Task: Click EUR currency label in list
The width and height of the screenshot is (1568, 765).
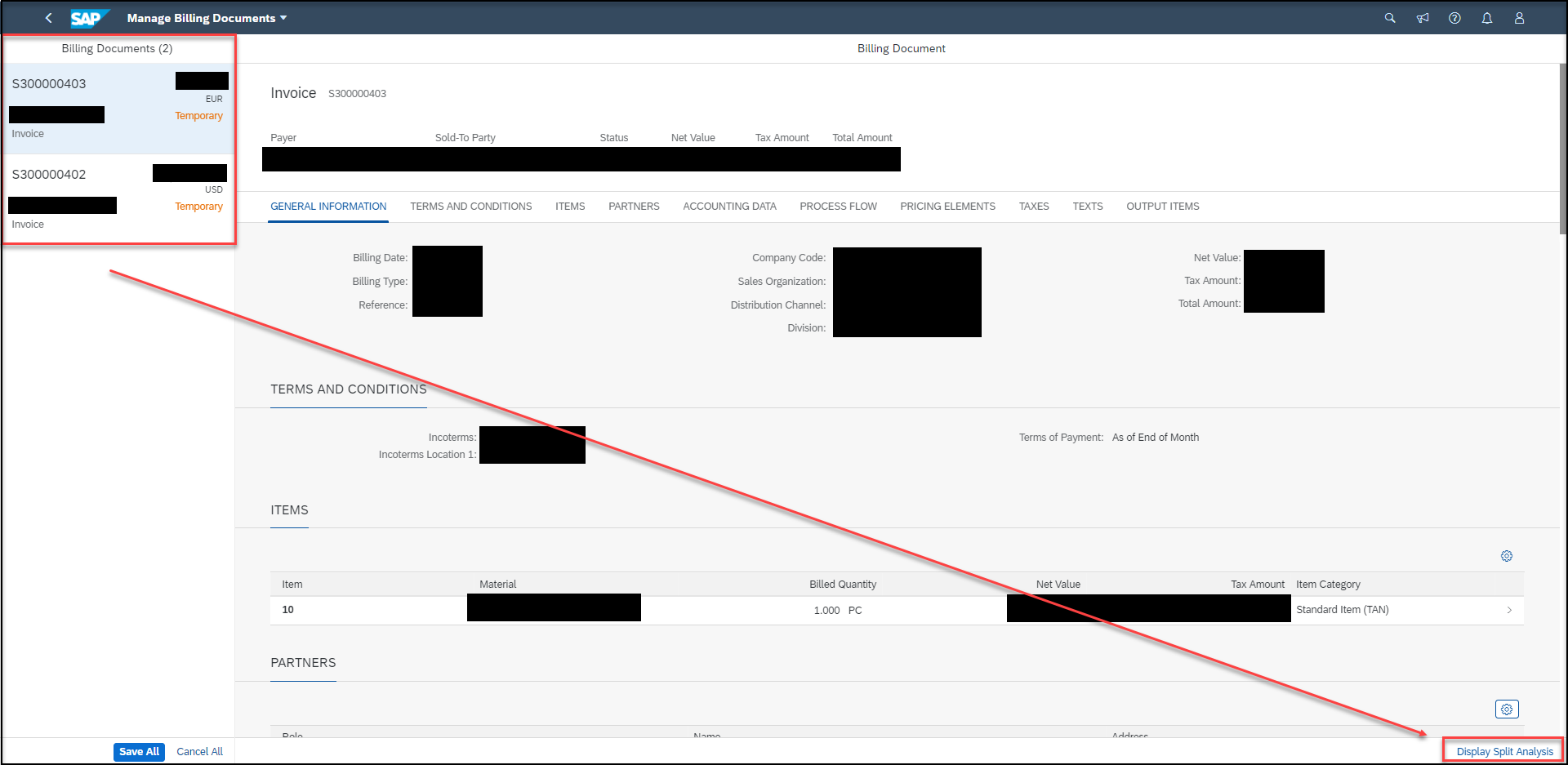Action: pos(214,99)
